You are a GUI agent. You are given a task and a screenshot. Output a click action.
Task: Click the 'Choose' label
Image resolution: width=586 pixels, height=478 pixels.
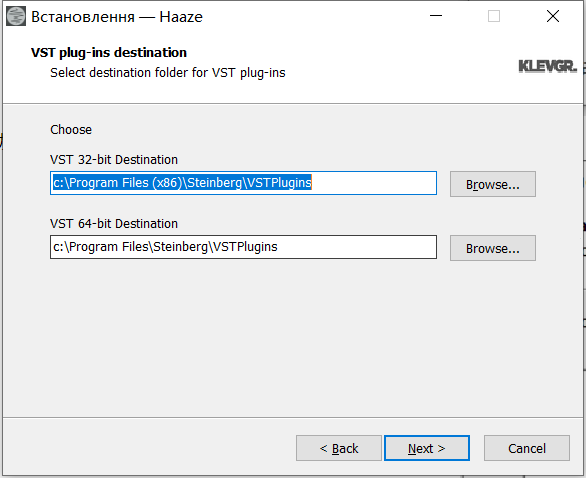click(x=71, y=130)
